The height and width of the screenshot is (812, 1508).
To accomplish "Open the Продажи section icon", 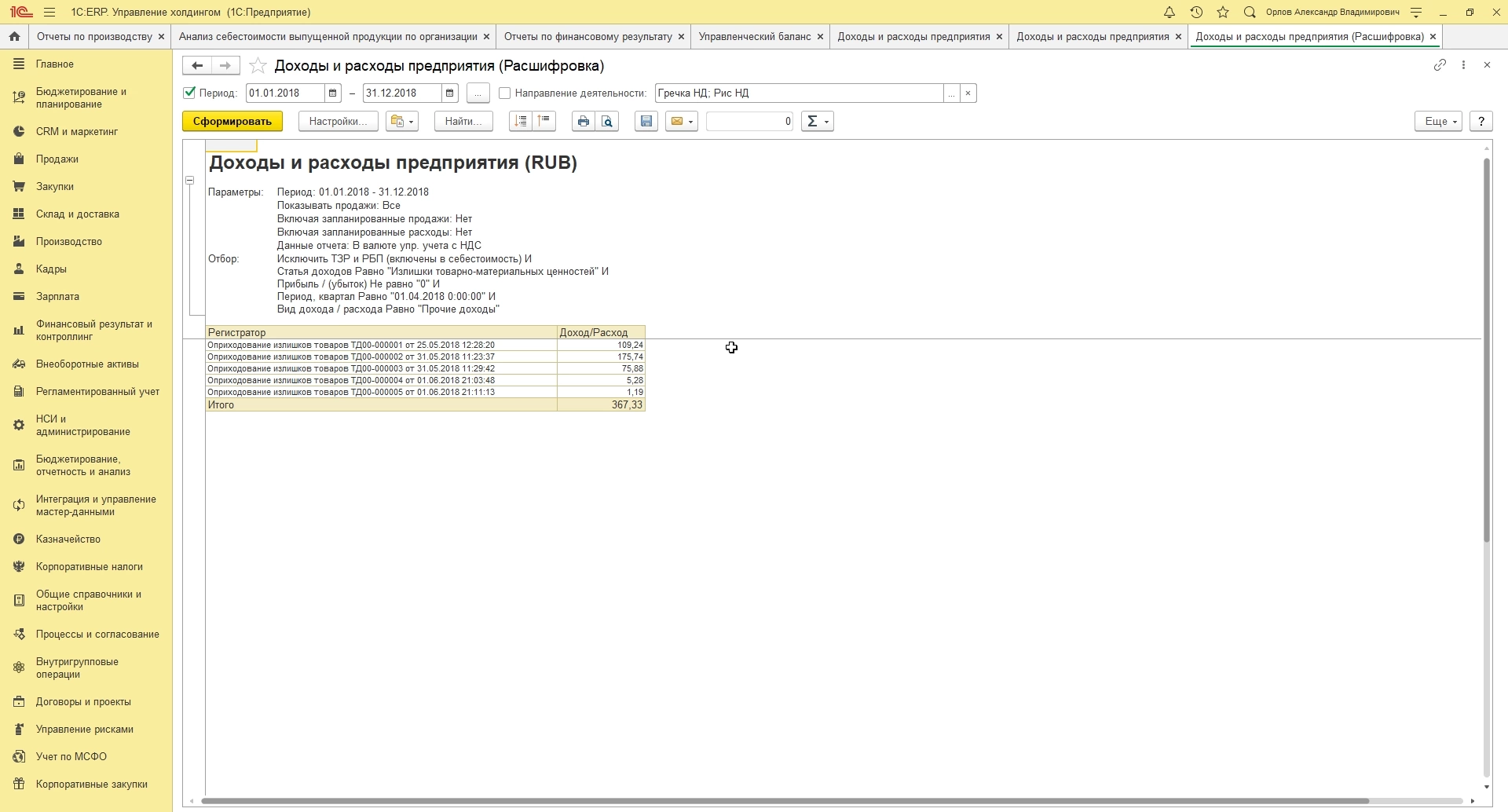I will [x=19, y=159].
